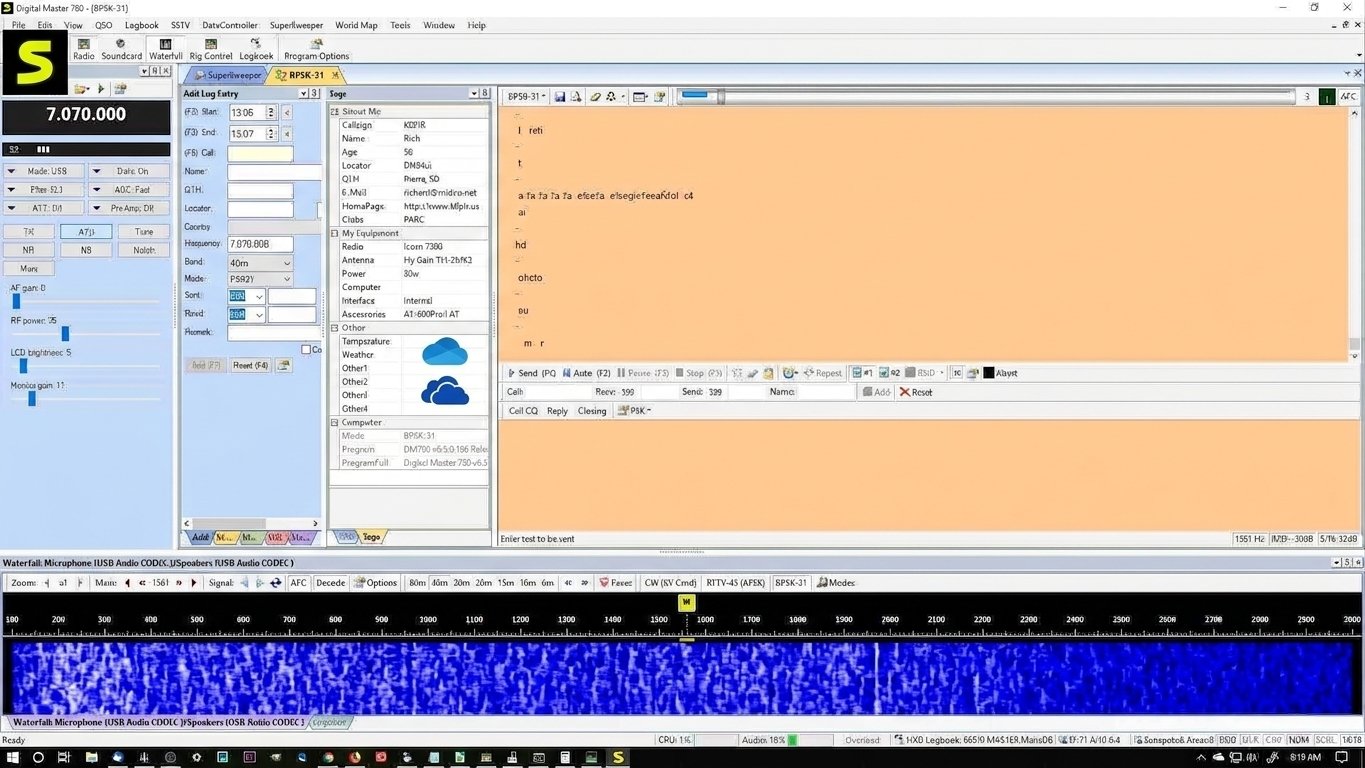Adjust the Monitor gain slider
This screenshot has height=768, width=1365.
[x=32, y=398]
